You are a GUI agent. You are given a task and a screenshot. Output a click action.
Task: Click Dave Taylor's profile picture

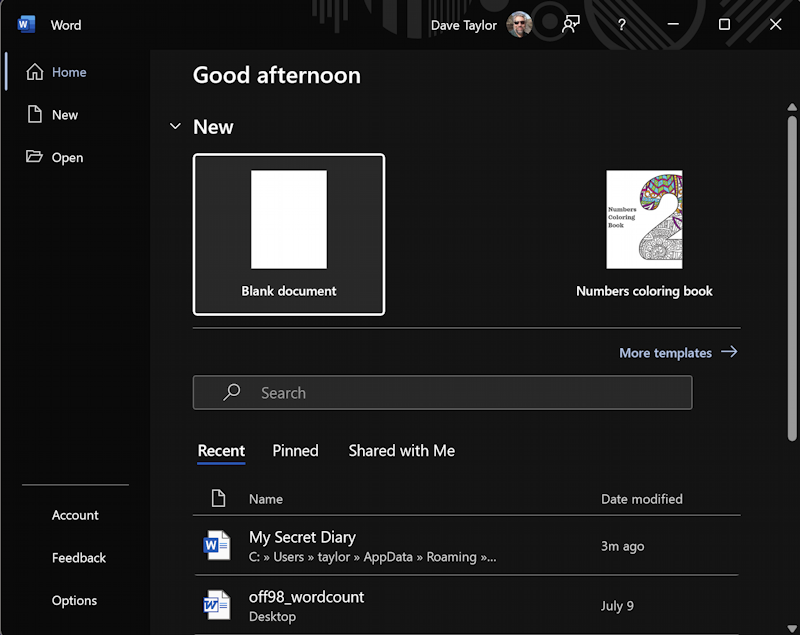[x=519, y=24]
